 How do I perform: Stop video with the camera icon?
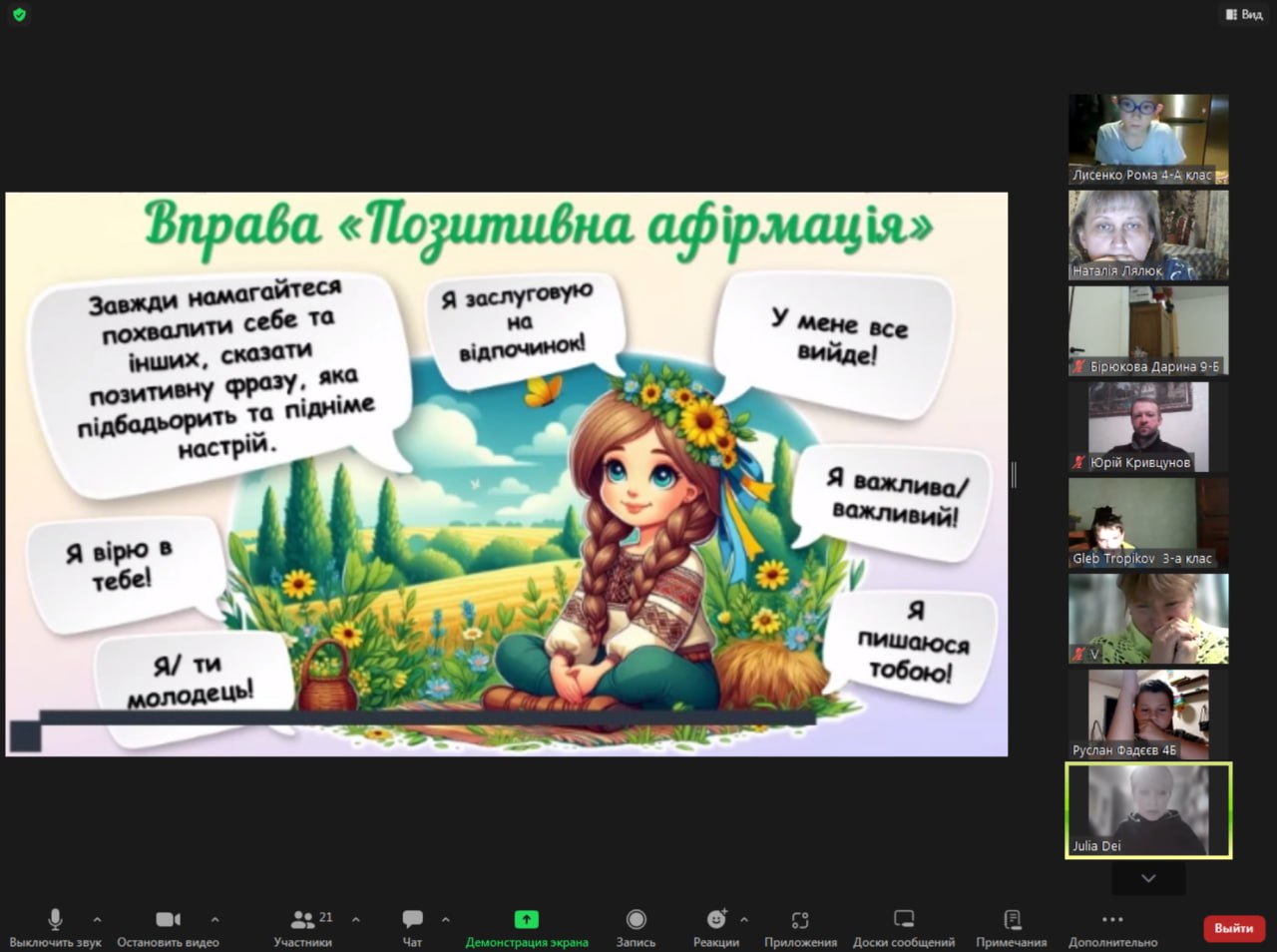pyautogui.click(x=168, y=919)
